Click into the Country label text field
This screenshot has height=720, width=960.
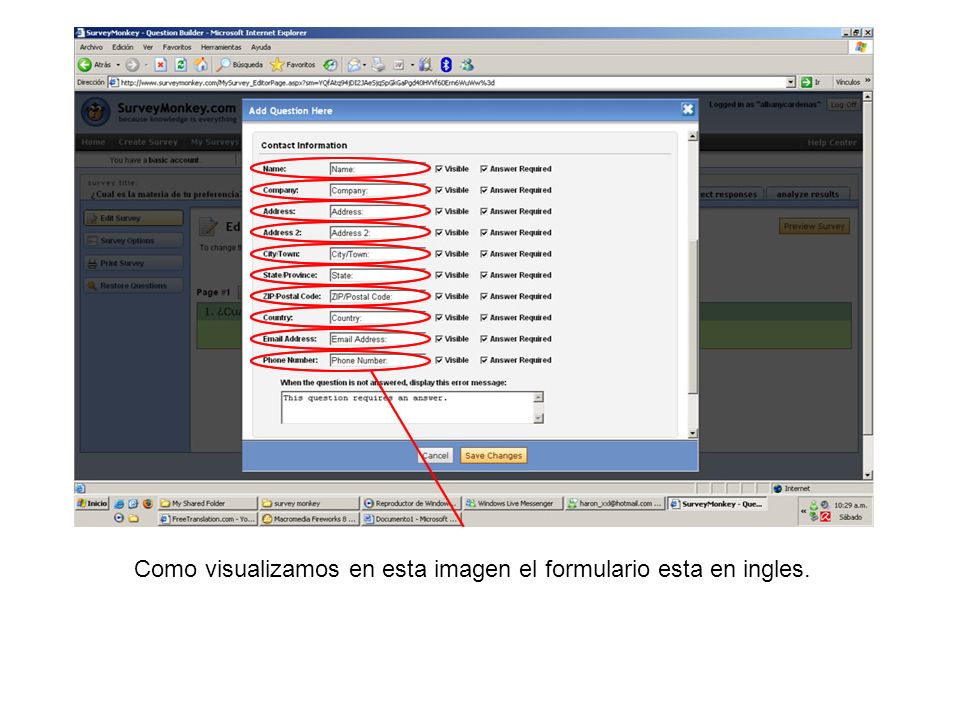click(378, 318)
